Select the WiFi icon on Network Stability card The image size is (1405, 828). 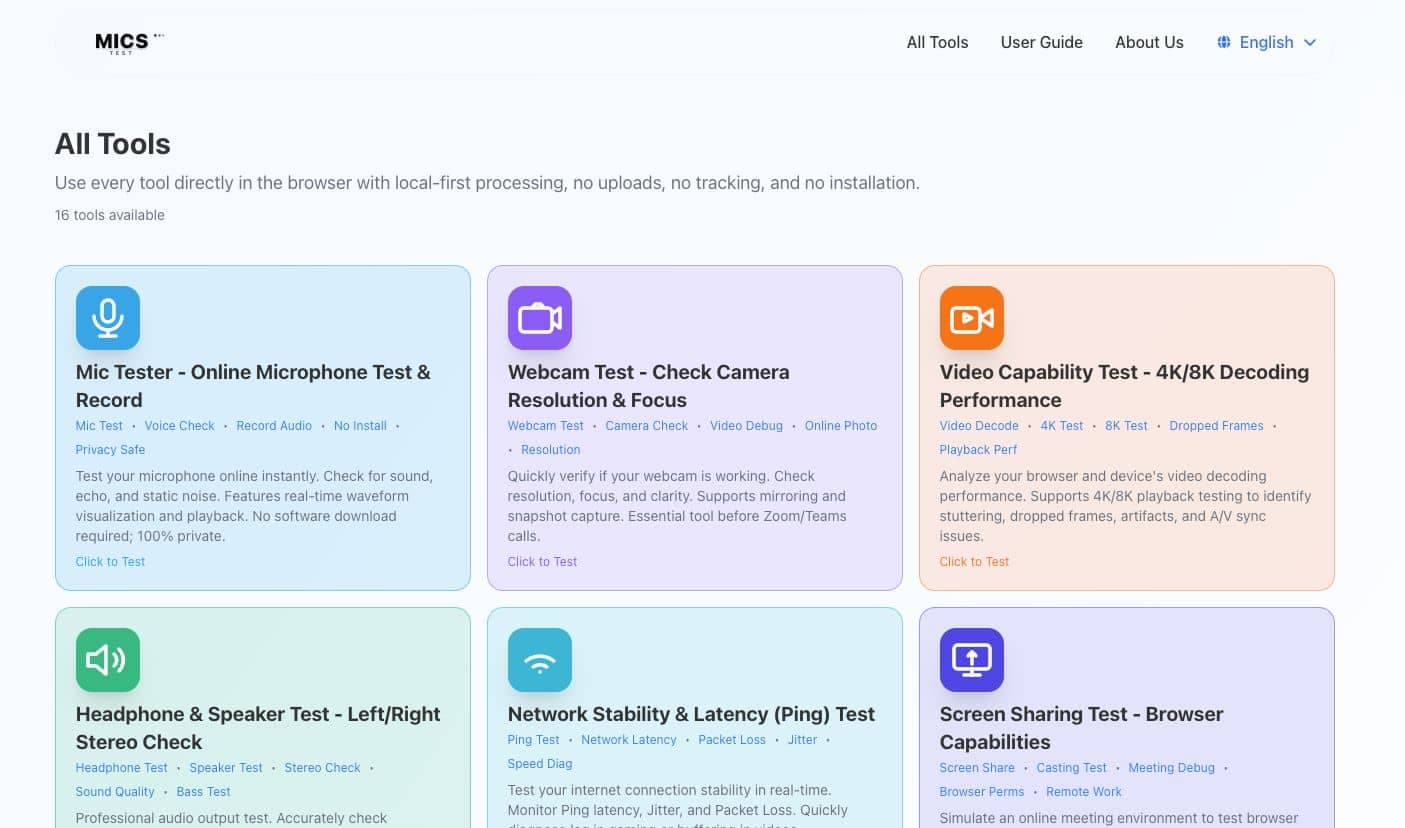click(540, 659)
